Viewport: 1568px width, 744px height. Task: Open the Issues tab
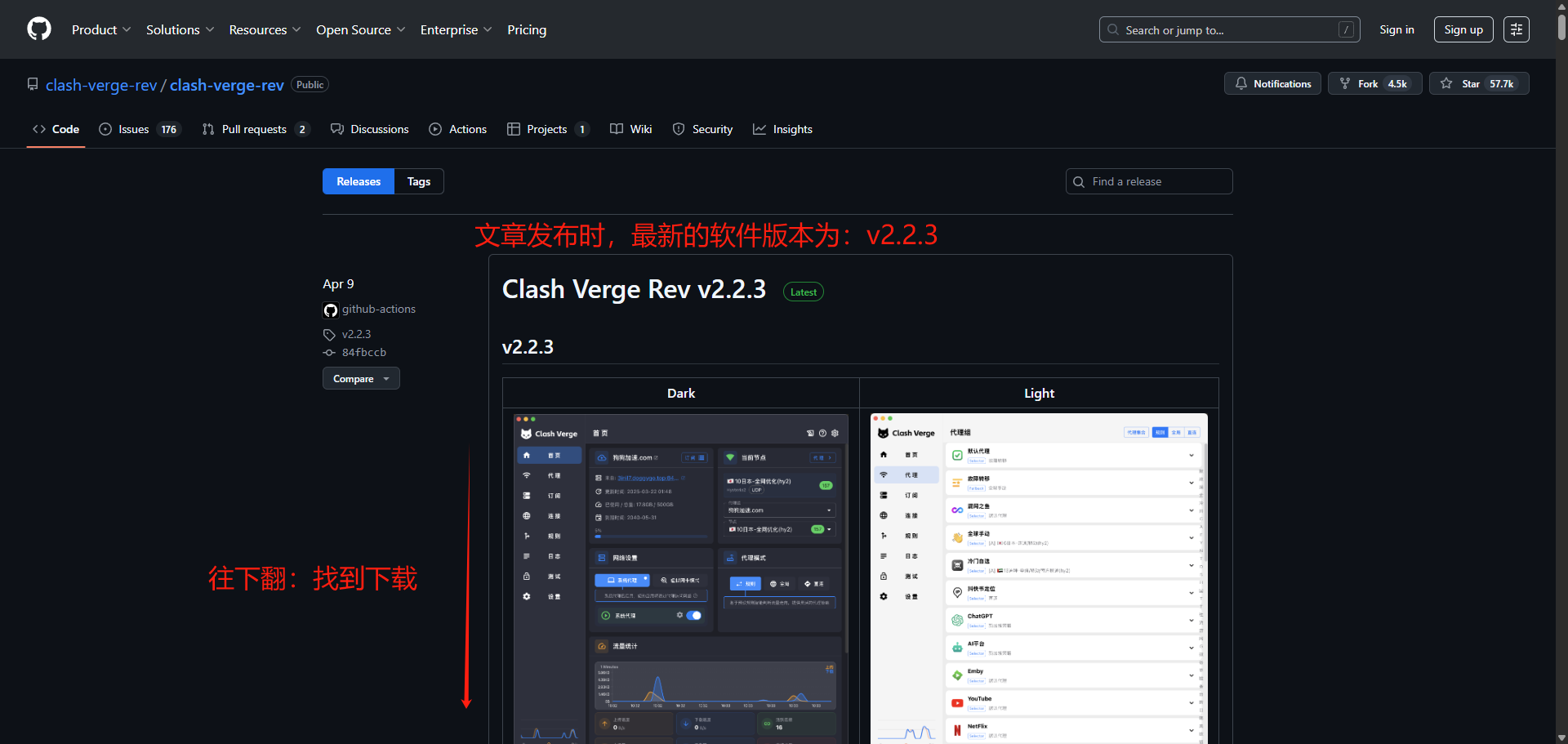click(x=138, y=129)
